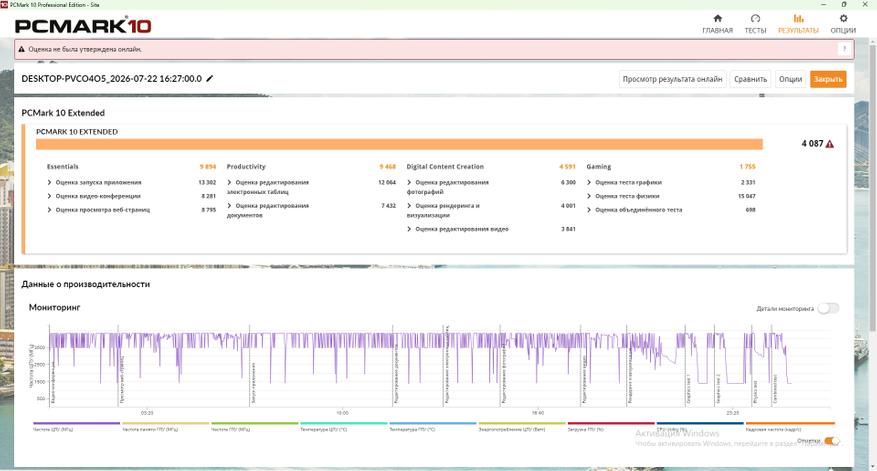Expand Оценка запуска приложения
This screenshot has height=471, width=877.
pos(49,182)
